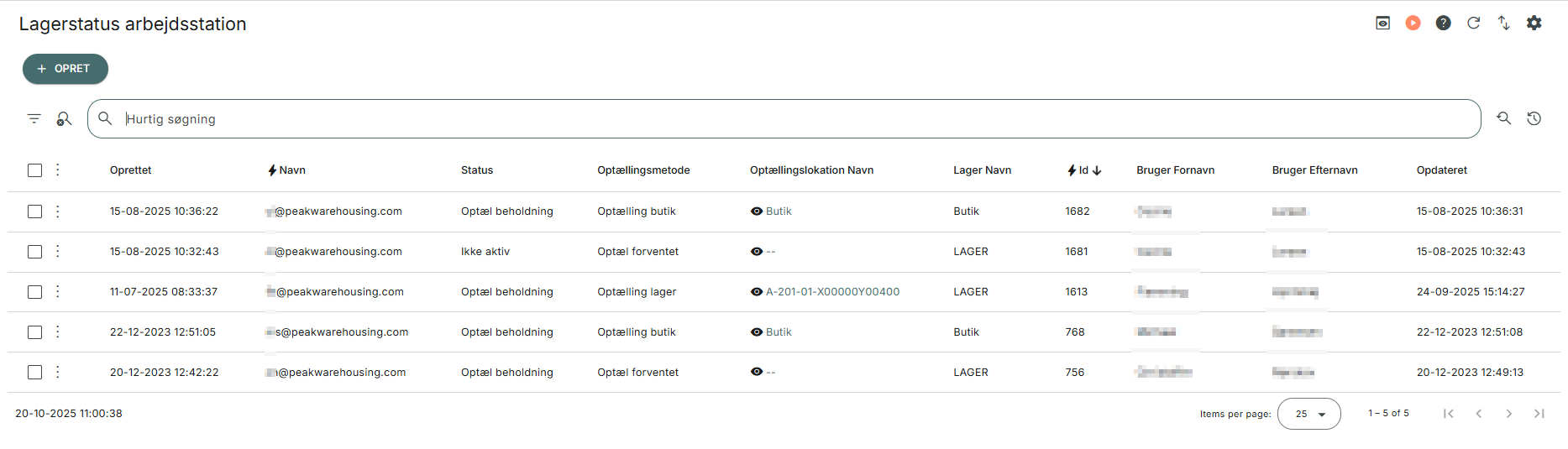The height and width of the screenshot is (449, 1568).
Task: Click created date 15-08-2025 10:36:22
Action: [164, 211]
